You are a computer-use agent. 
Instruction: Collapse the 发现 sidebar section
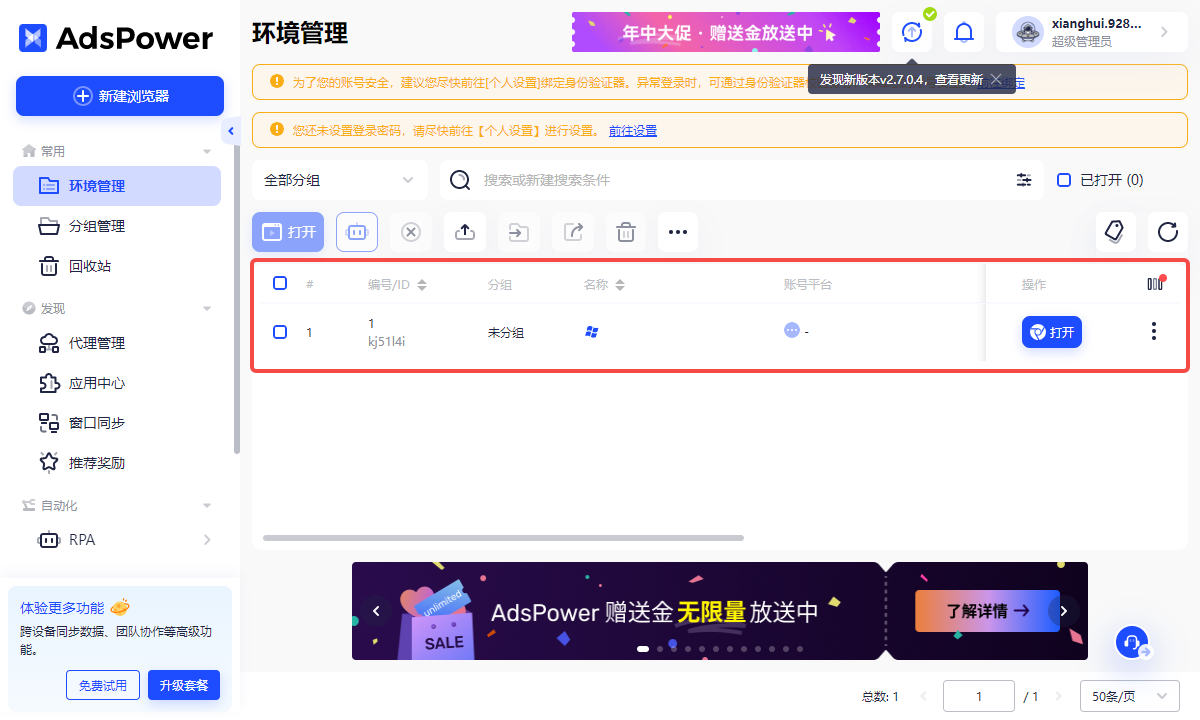tap(207, 308)
